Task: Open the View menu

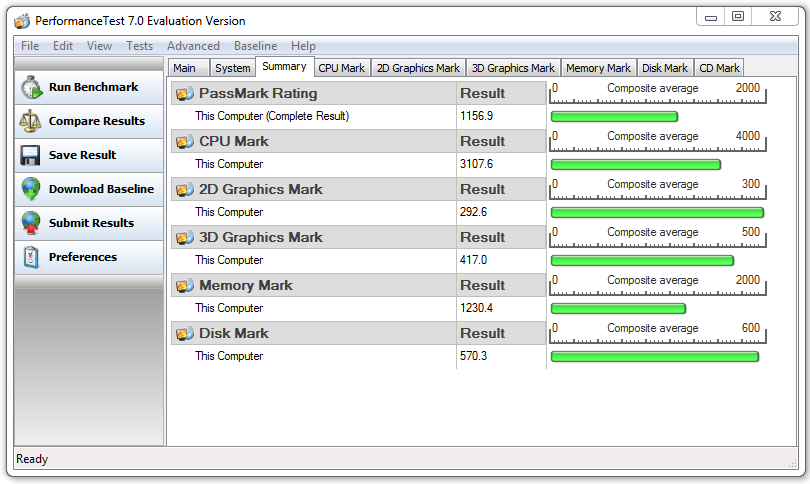Action: tap(99, 46)
